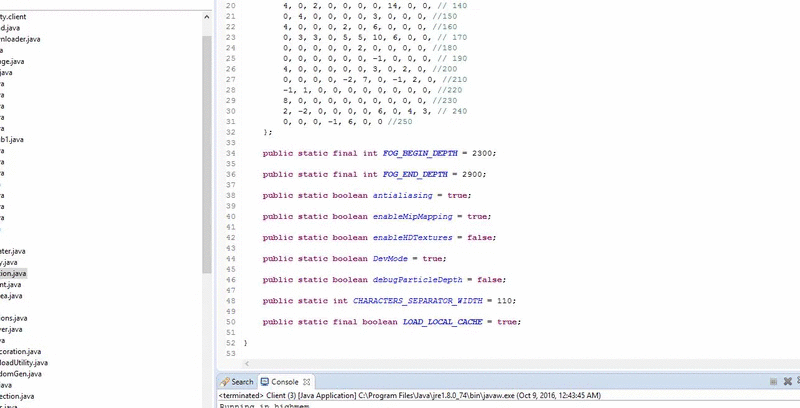Open 'domGen.java' in the file tree
Screen dimensions: 800x408
[21, 374]
